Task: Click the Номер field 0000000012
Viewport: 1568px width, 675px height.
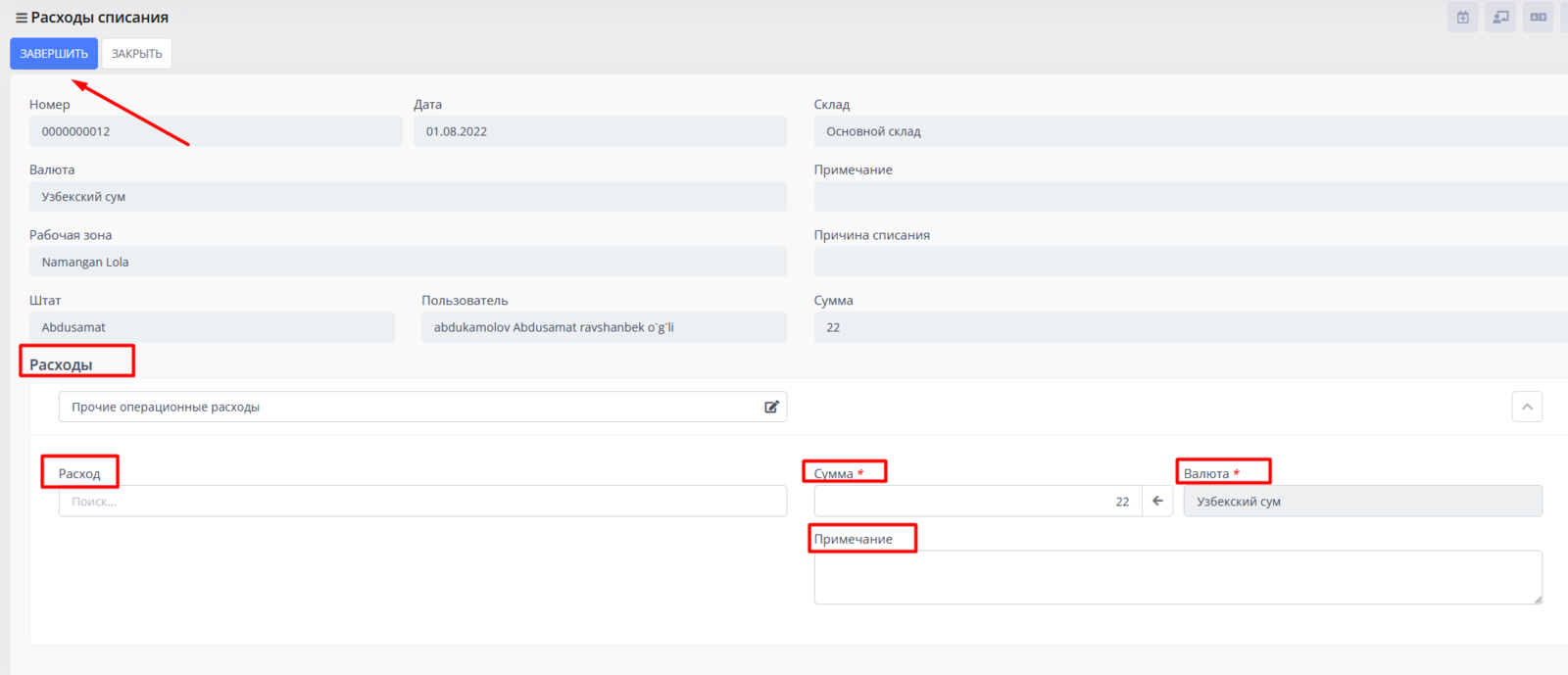Action: pyautogui.click(x=216, y=131)
